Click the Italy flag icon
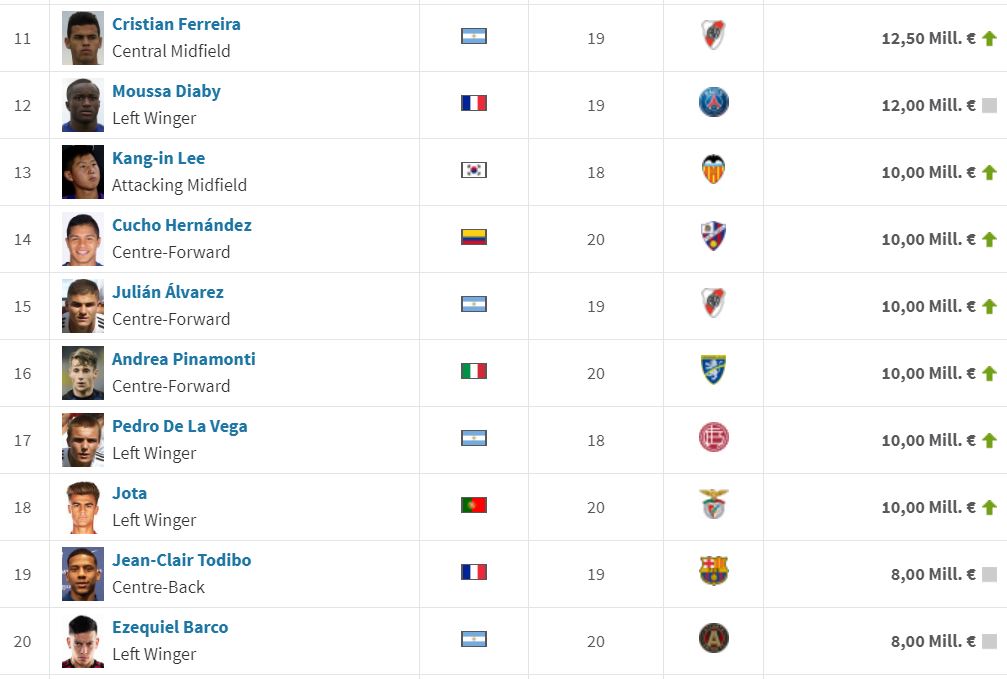The height and width of the screenshot is (679, 1007). point(473,371)
